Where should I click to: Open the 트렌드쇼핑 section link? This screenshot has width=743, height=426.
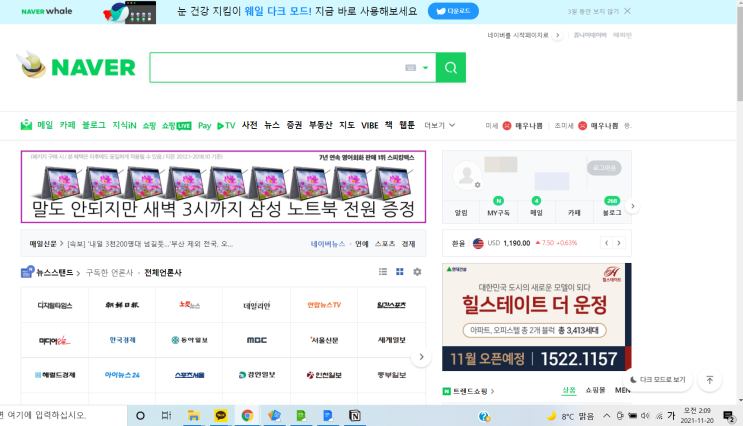click(x=469, y=391)
